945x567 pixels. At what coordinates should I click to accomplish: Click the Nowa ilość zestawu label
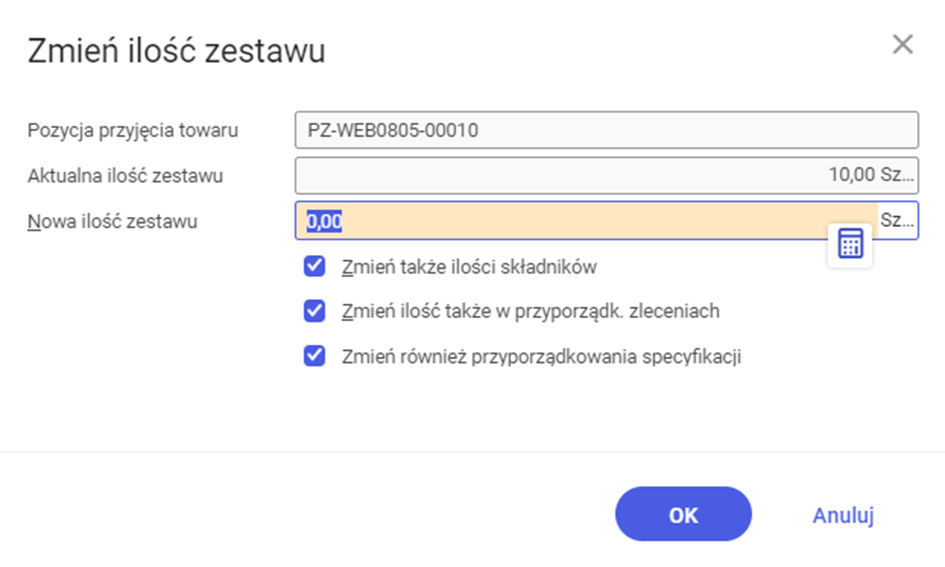[x=112, y=222]
